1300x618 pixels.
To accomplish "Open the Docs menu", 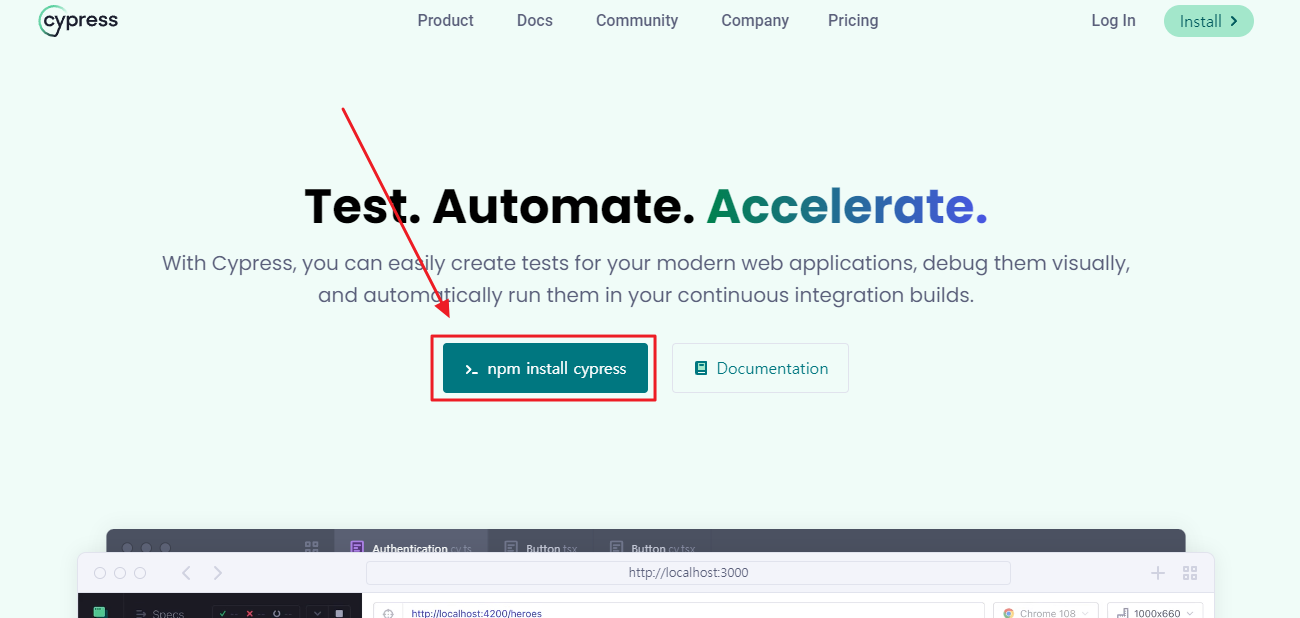I will [x=534, y=20].
